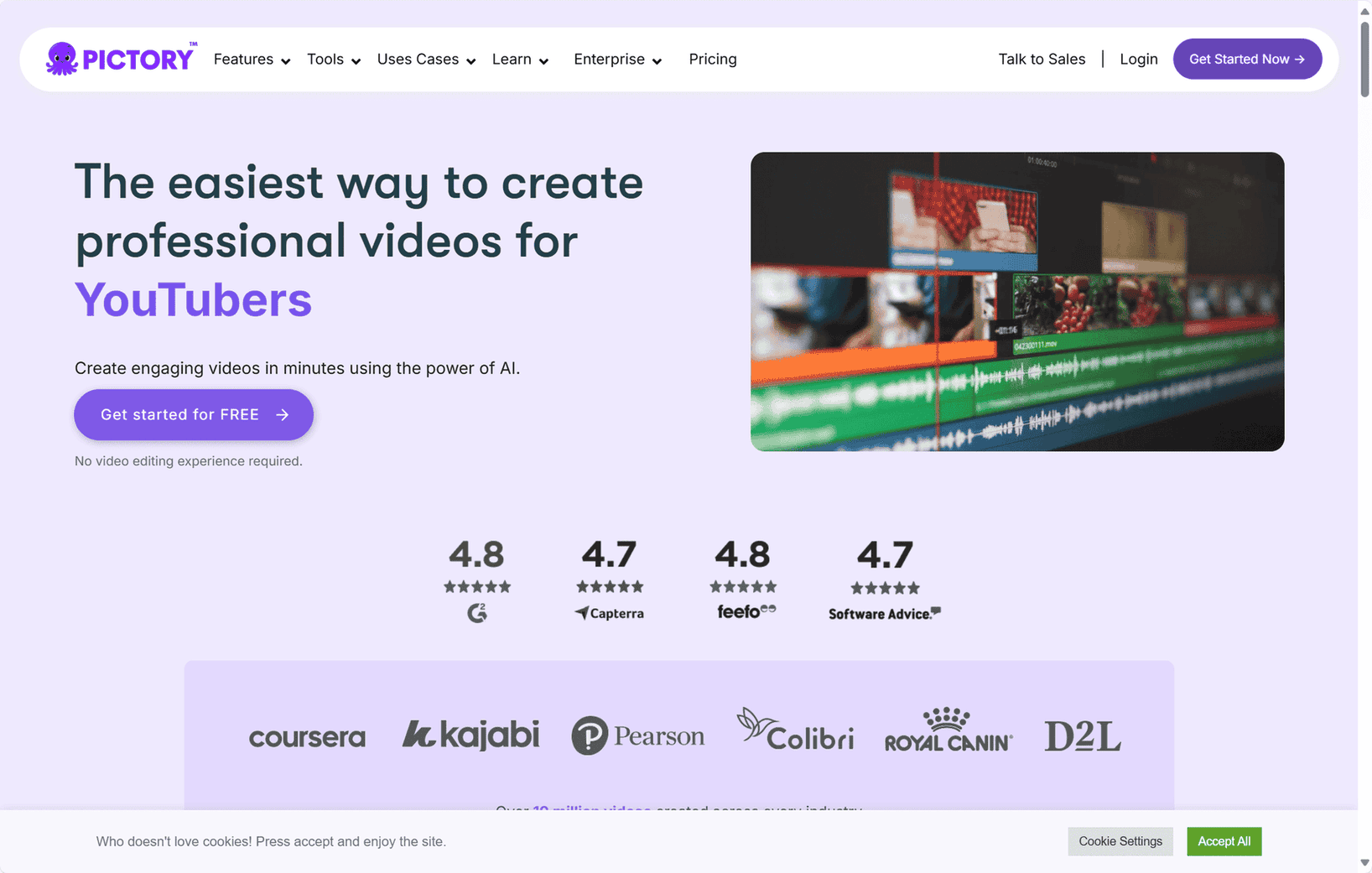Click the G2 review logo
Screen dimensions: 1372x873
pyautogui.click(x=477, y=613)
